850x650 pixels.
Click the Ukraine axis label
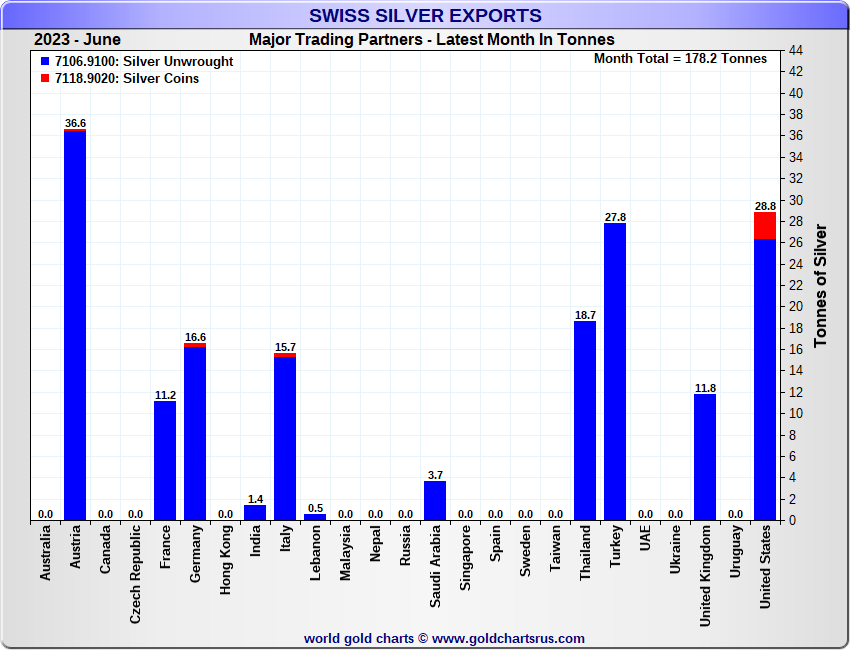click(675, 549)
